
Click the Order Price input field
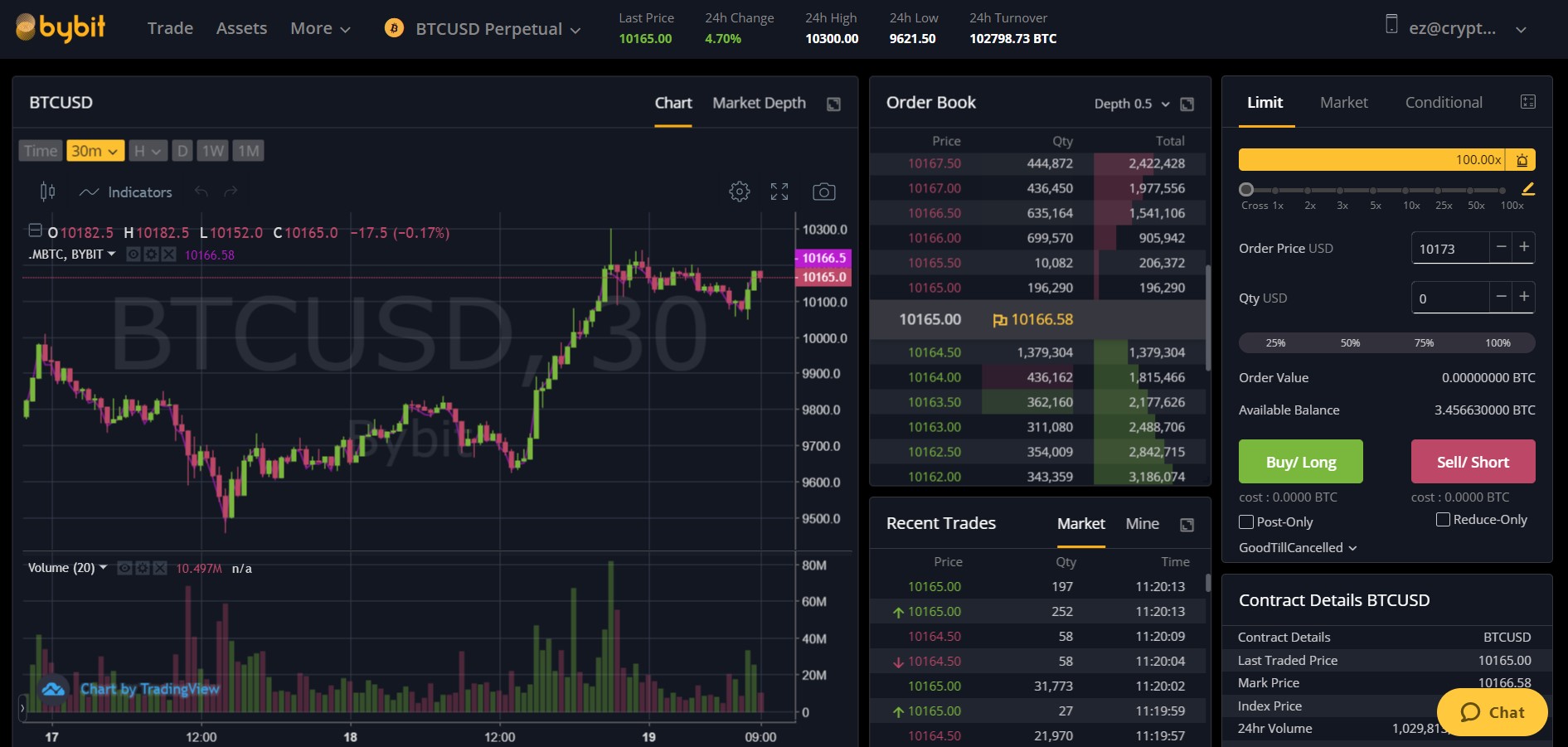point(1449,249)
